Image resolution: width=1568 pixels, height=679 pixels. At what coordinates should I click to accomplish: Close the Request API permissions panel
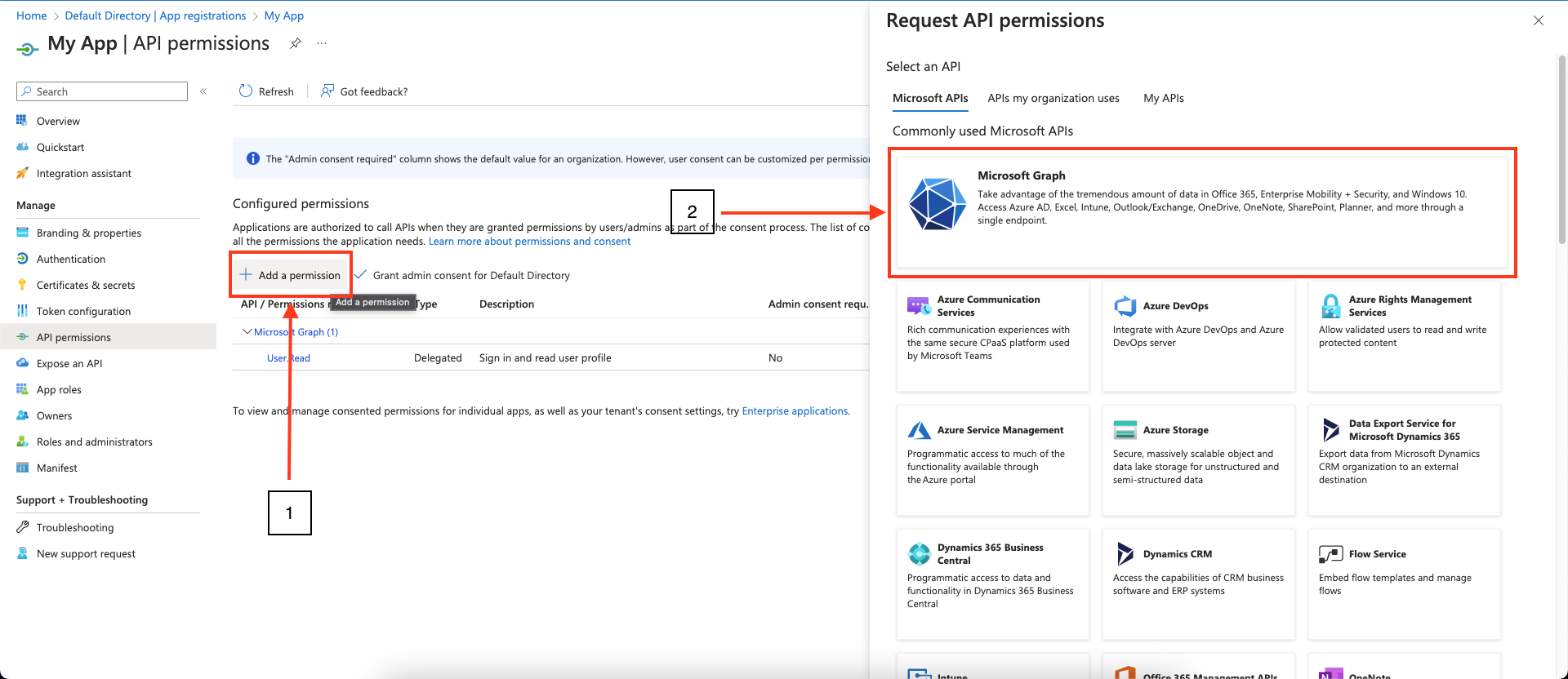[1539, 20]
